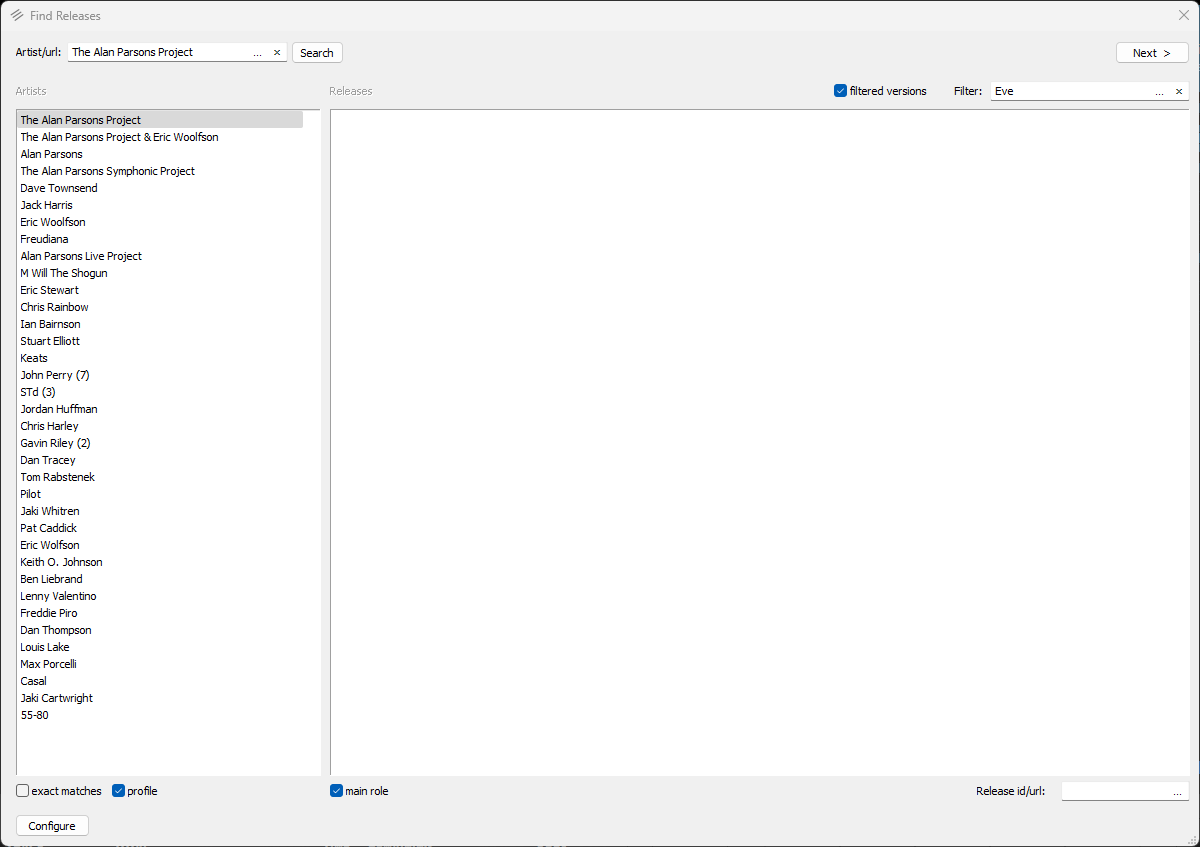Select Ben Liebrand in Artists list
This screenshot has height=847, width=1200.
click(160, 579)
